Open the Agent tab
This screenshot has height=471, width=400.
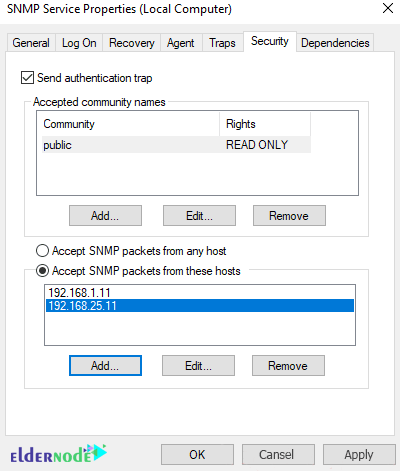click(x=181, y=43)
